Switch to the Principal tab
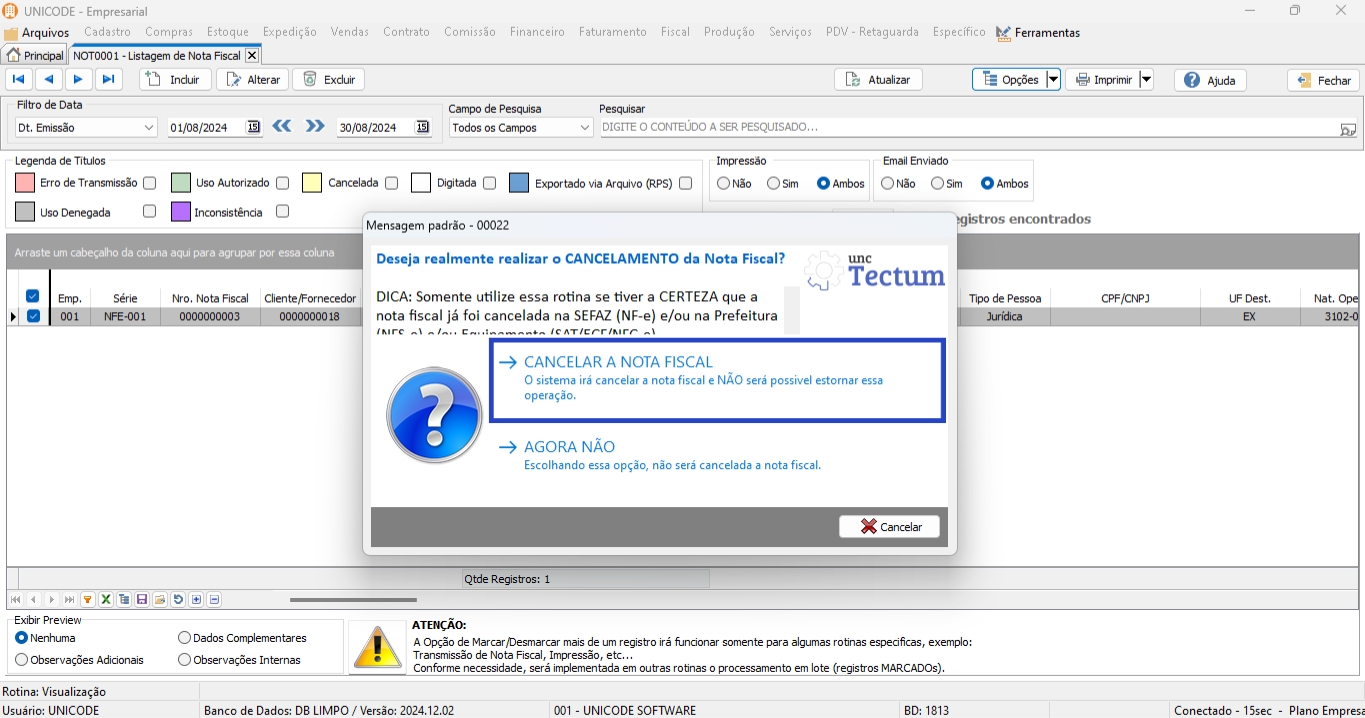Image resolution: width=1365 pixels, height=718 pixels. tap(35, 56)
